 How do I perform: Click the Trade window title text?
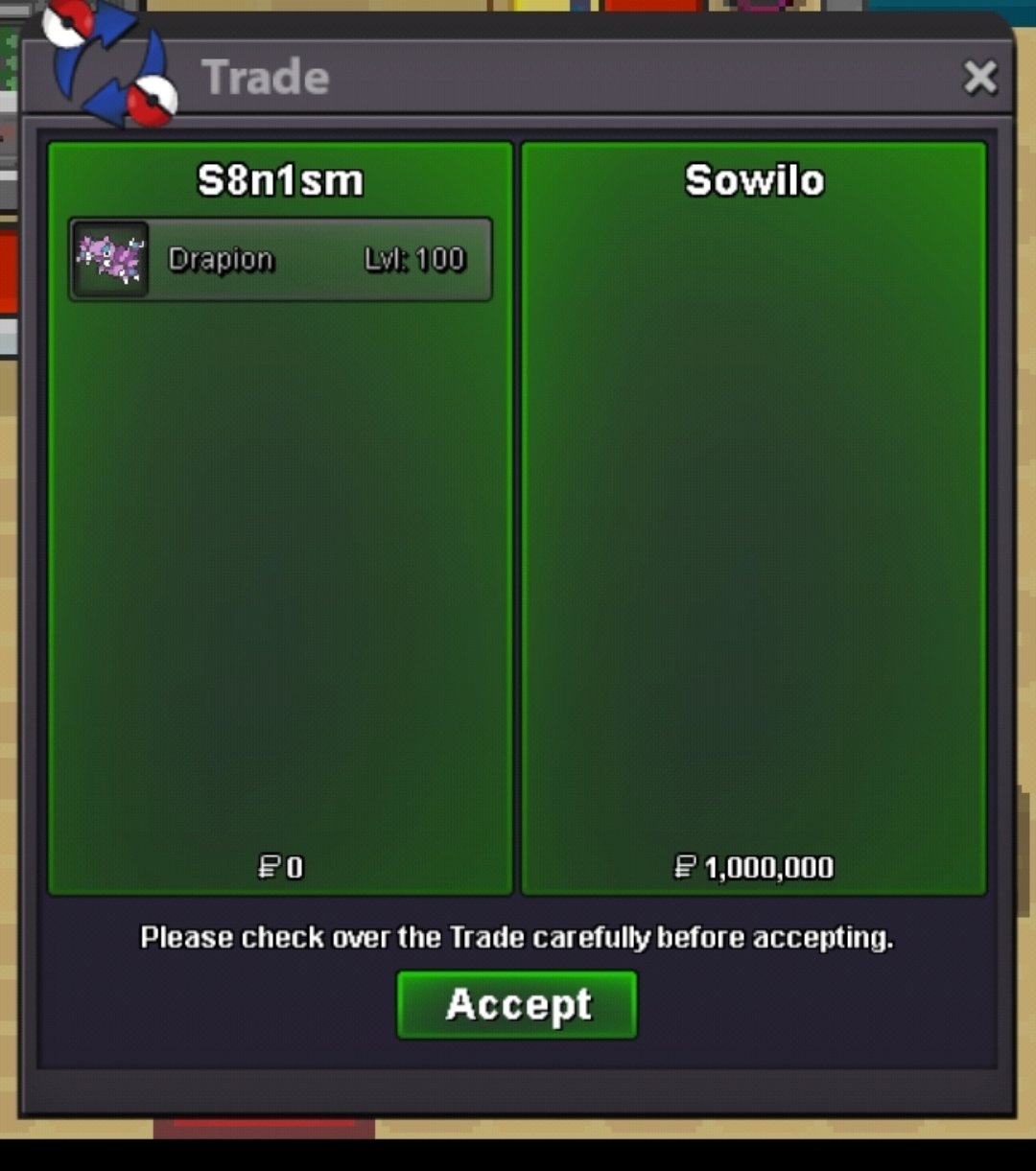coord(266,77)
